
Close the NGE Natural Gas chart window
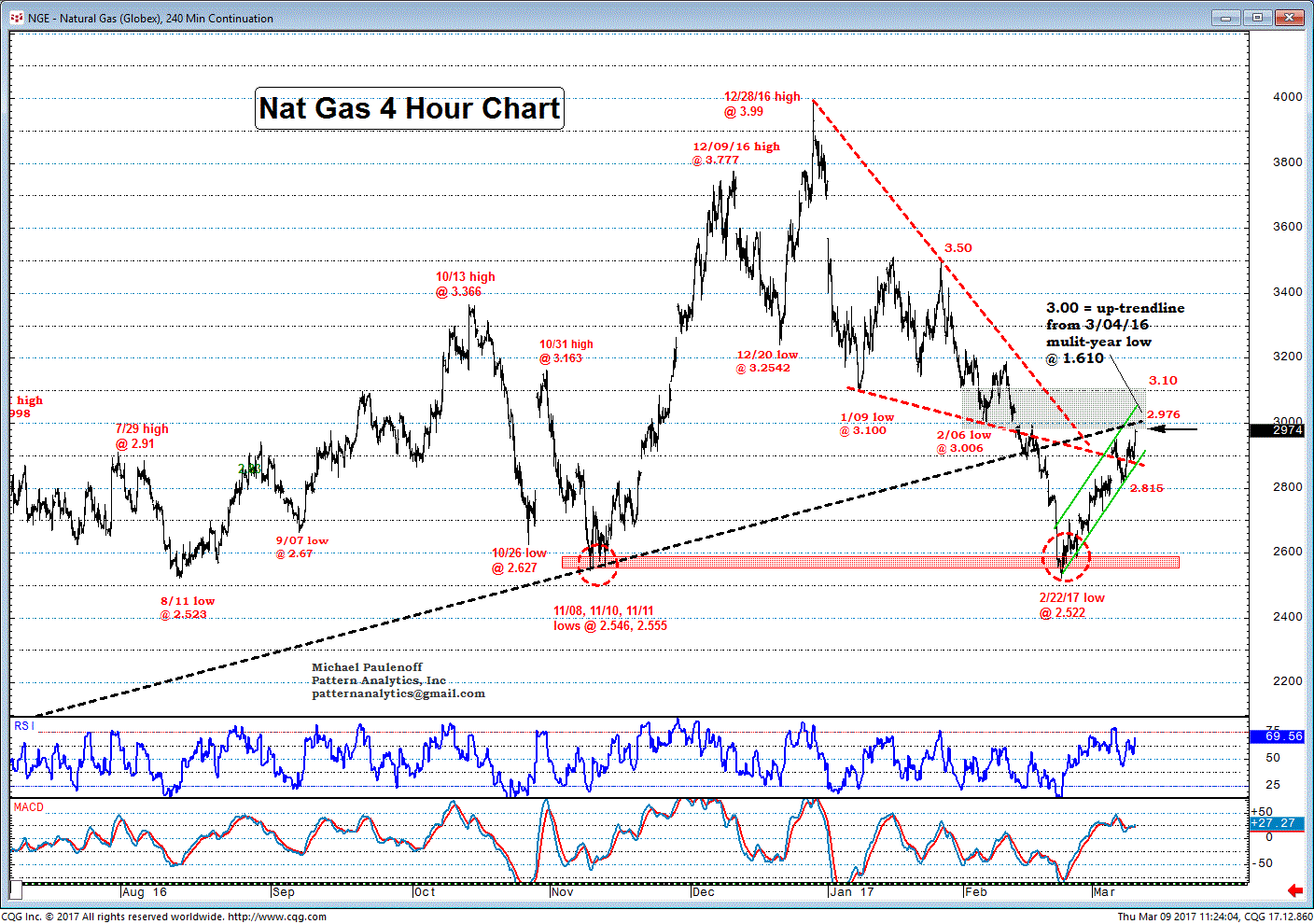[1289, 17]
